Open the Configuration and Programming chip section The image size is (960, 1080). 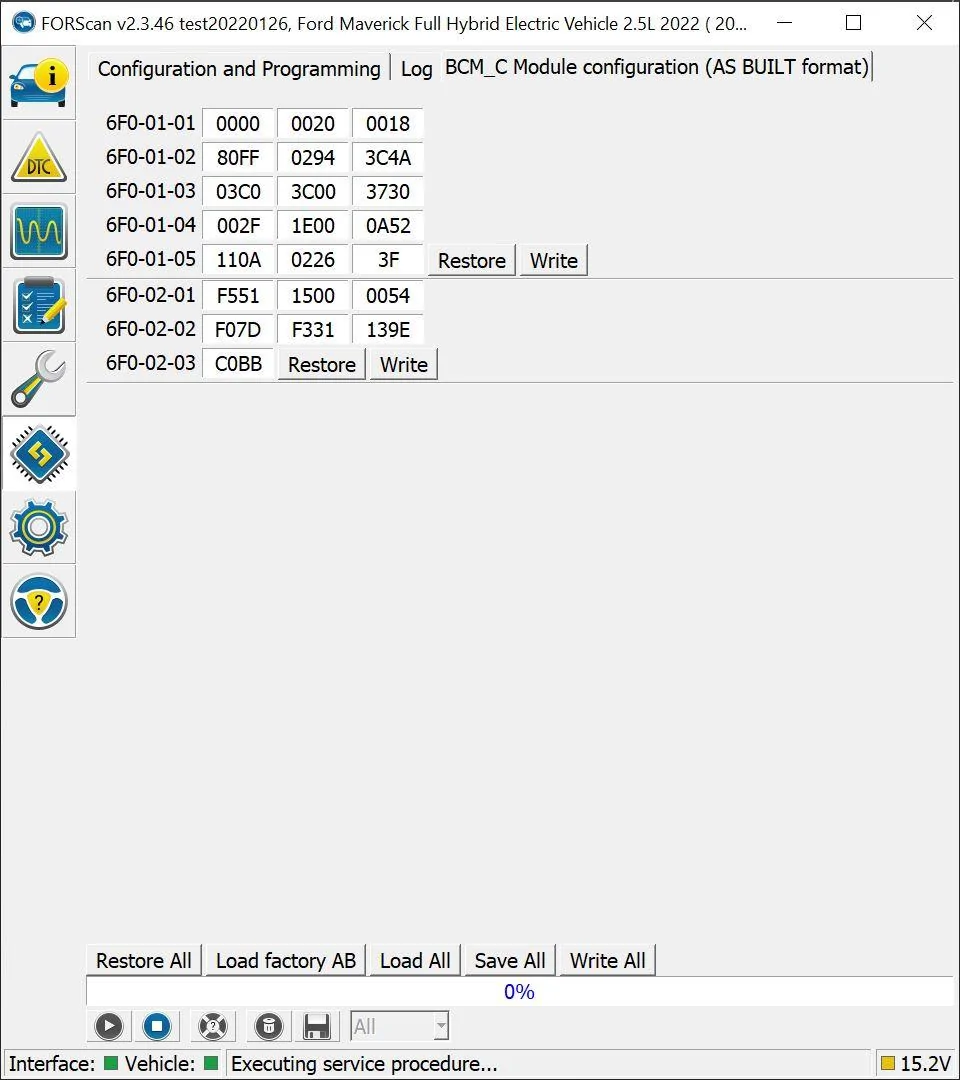[x=39, y=453]
